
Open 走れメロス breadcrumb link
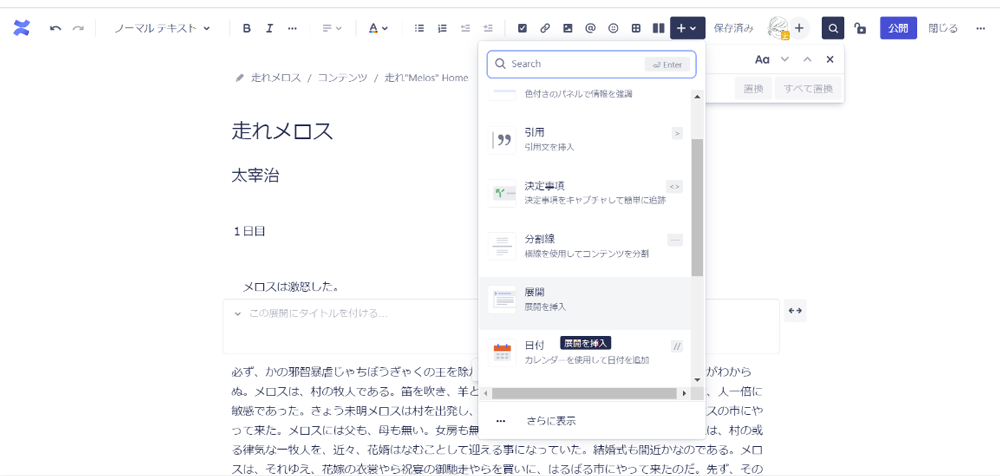276,78
